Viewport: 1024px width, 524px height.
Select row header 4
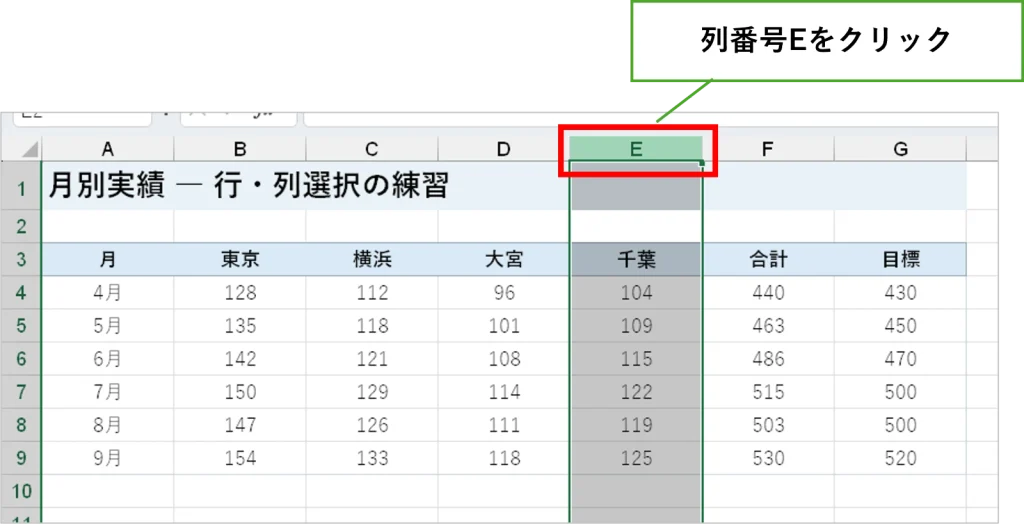[x=21, y=293]
